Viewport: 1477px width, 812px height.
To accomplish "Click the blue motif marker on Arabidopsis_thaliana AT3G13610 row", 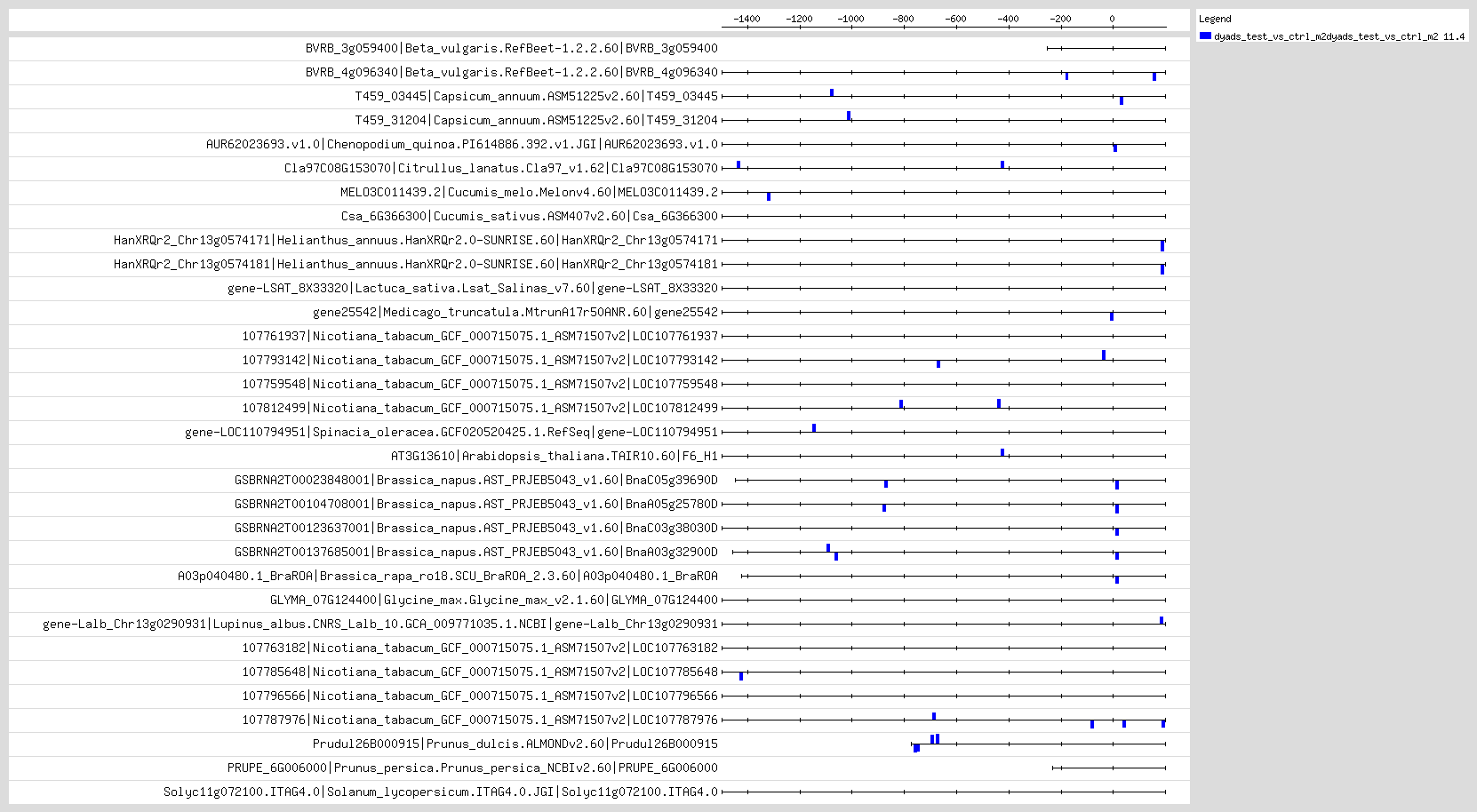I will [x=1002, y=452].
